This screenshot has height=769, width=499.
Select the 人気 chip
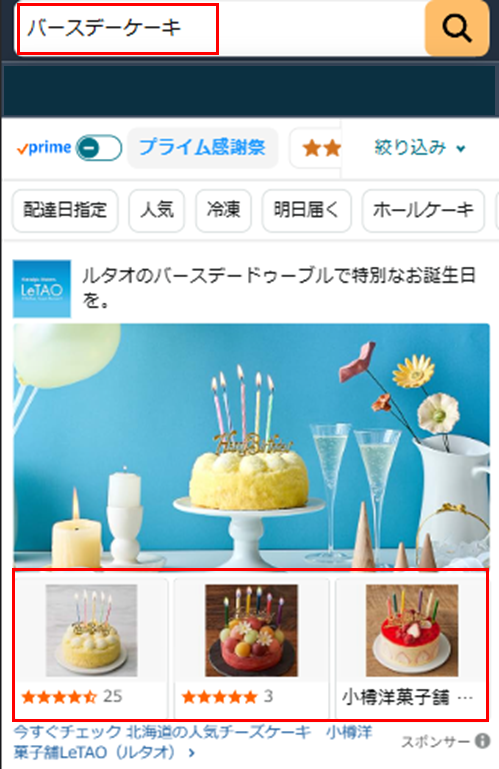tap(157, 210)
